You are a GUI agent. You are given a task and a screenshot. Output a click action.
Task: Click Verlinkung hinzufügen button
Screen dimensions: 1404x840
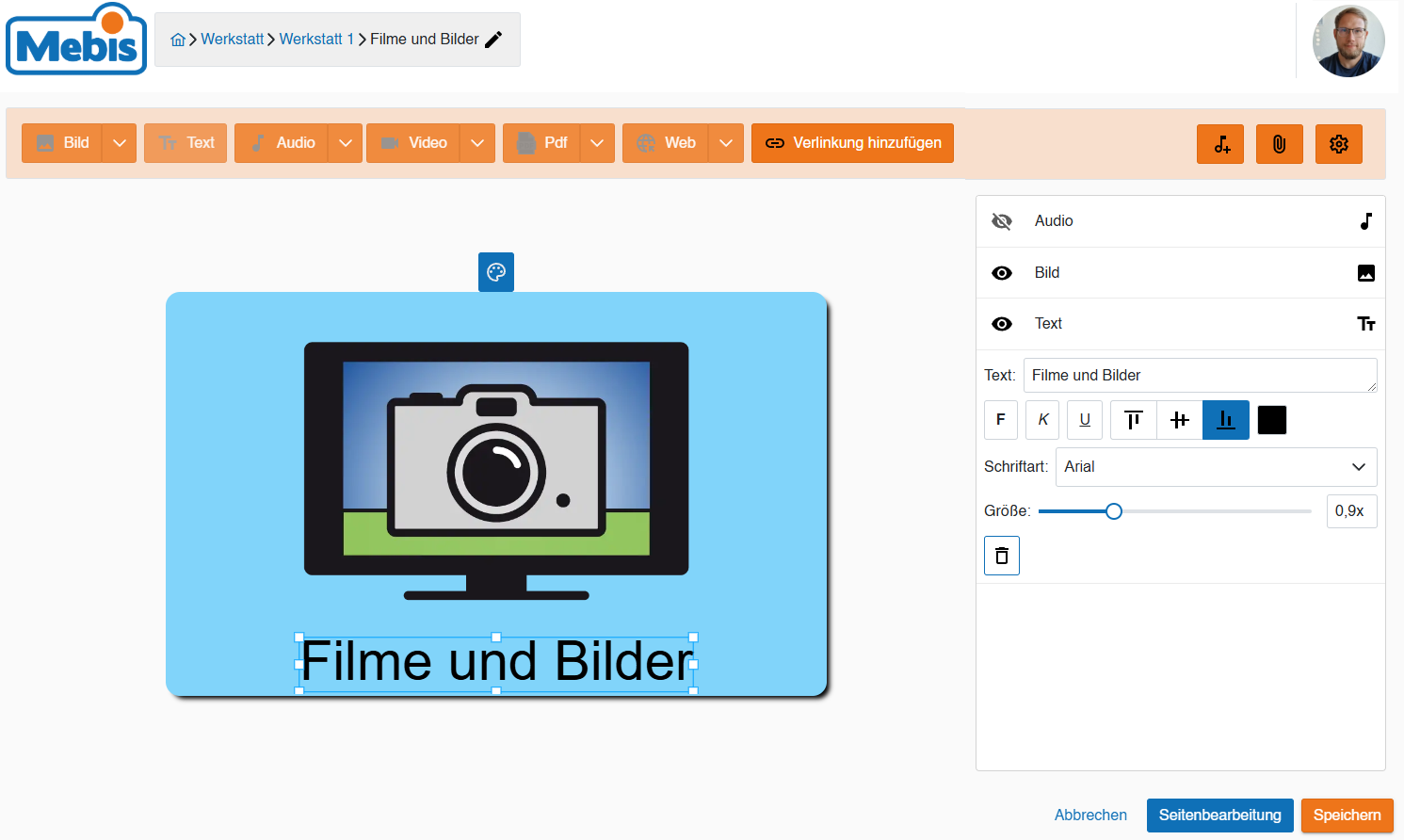[852, 143]
